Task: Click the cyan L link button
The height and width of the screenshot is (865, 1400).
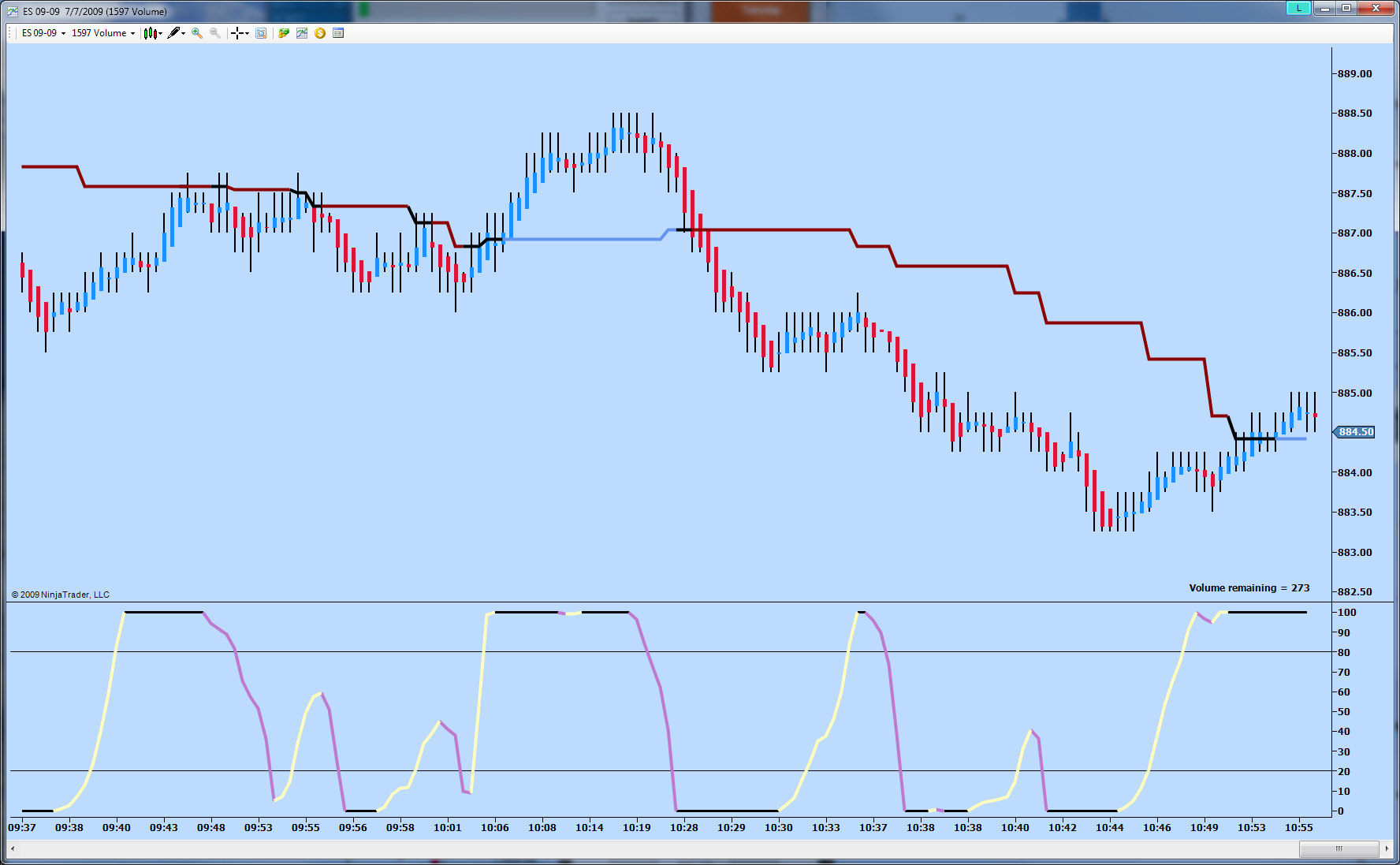Action: coord(1298,8)
